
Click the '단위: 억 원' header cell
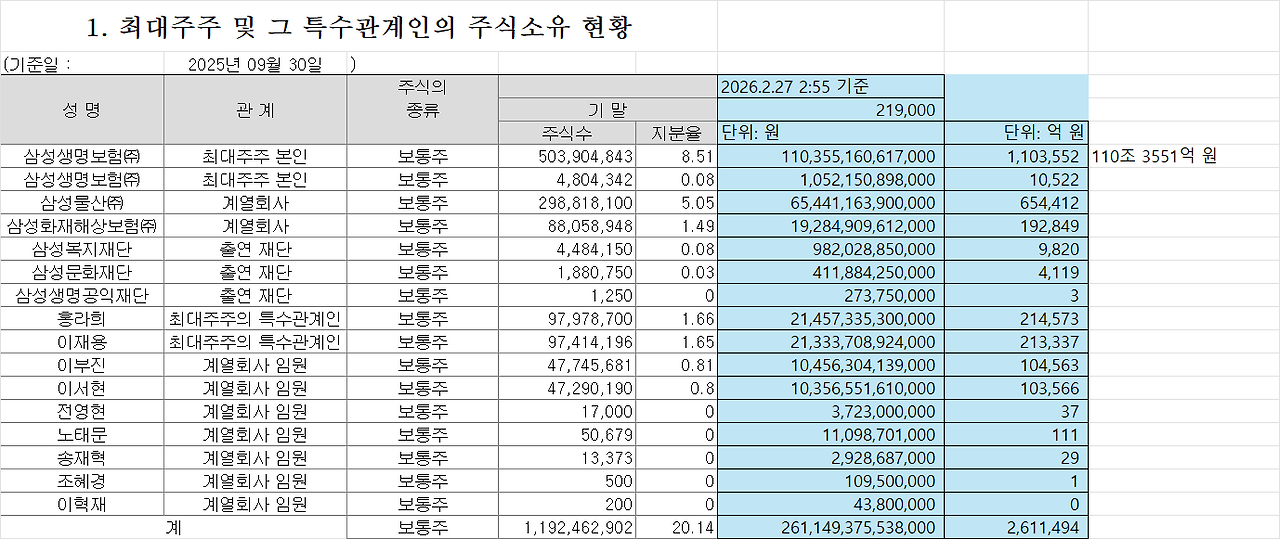pos(1016,133)
